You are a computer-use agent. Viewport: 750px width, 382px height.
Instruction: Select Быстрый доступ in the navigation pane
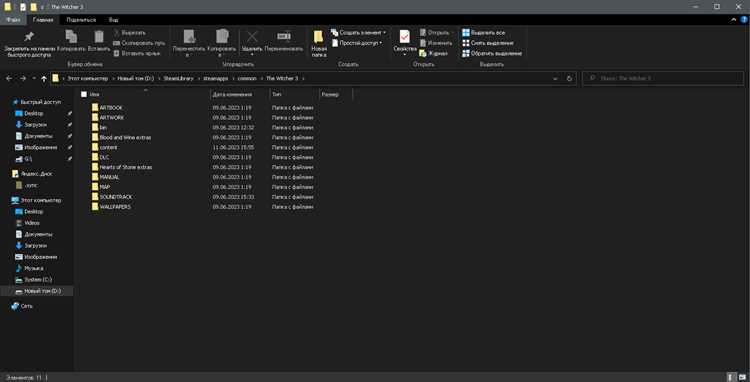37,102
